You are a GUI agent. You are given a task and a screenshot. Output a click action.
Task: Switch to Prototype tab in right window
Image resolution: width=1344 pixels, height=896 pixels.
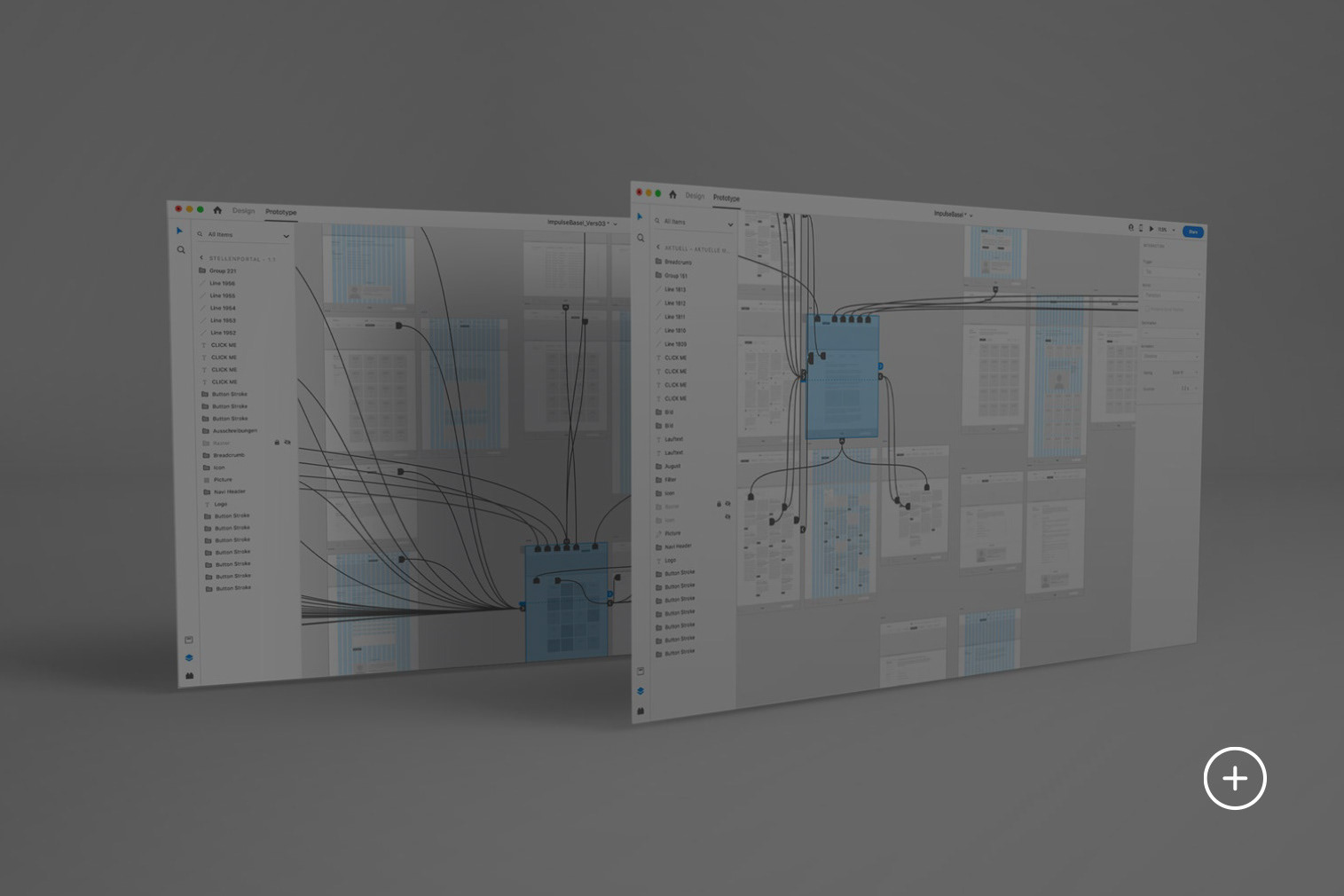pyautogui.click(x=726, y=198)
